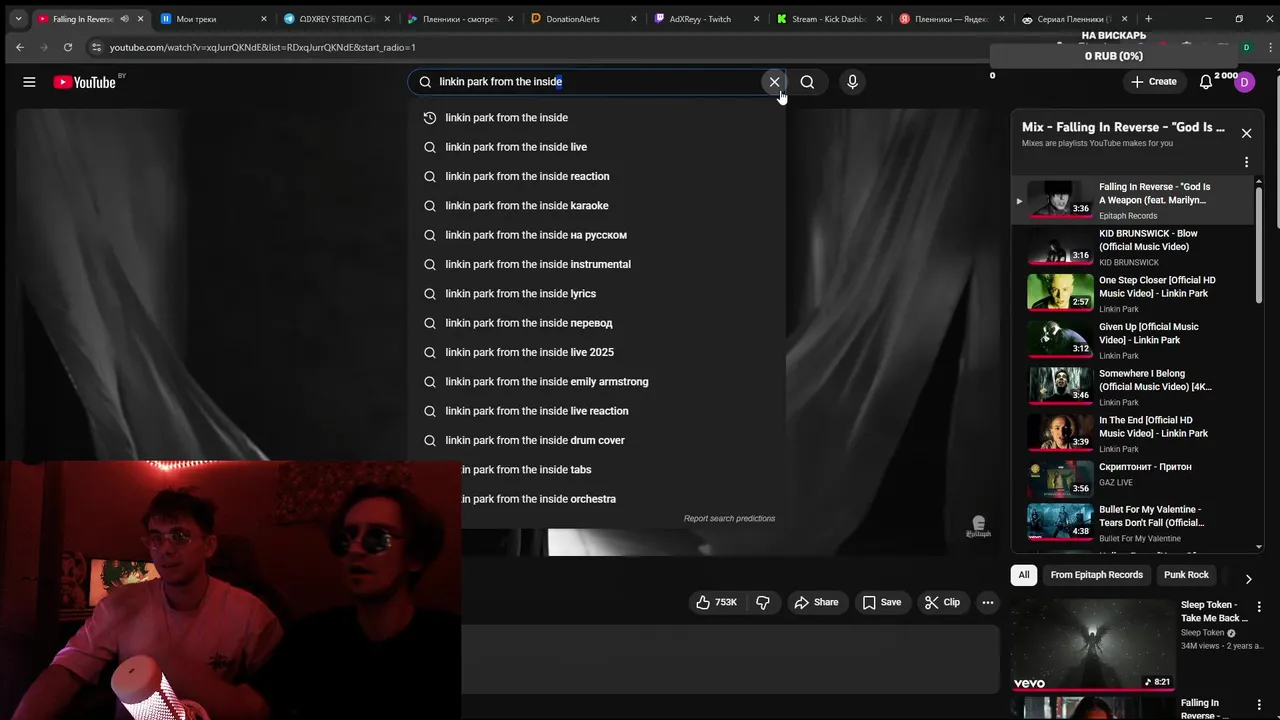Open the Mix playlist three-dot options
The image size is (1280, 720).
coord(1246,162)
